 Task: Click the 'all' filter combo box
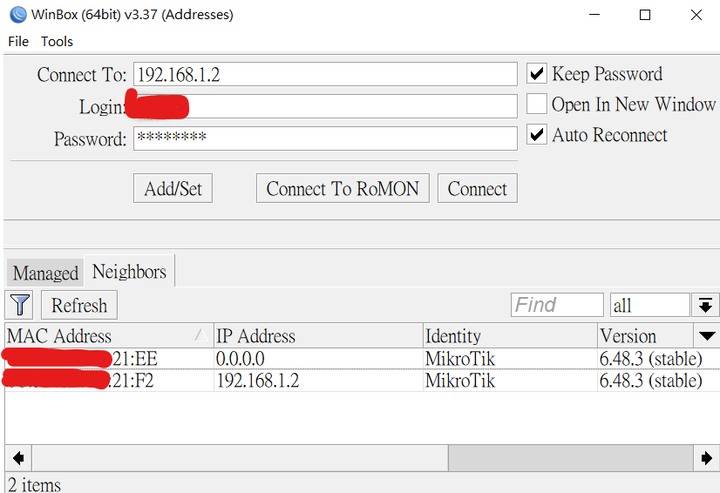tap(650, 305)
